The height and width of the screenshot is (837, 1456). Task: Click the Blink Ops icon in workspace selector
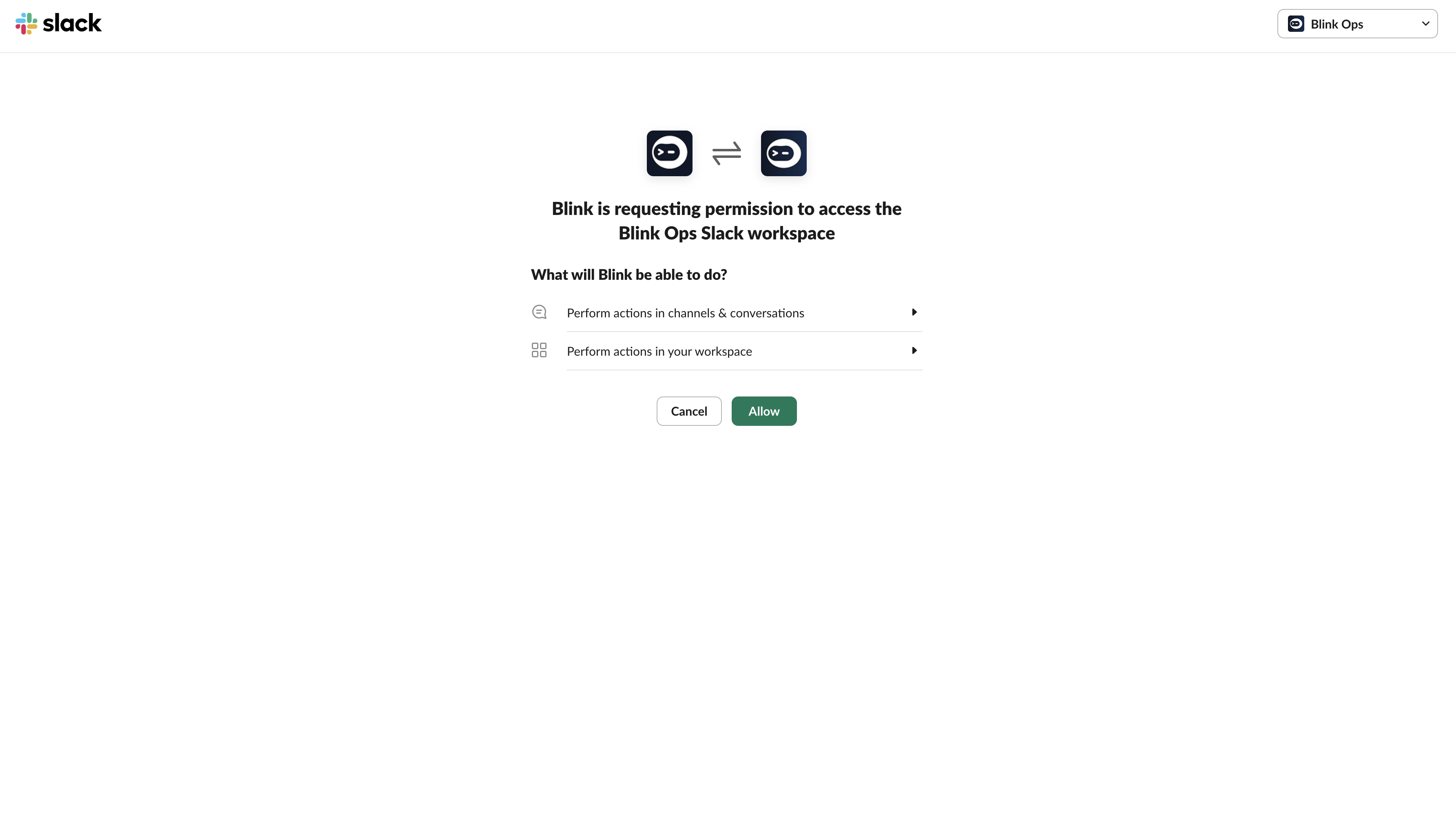click(1296, 24)
